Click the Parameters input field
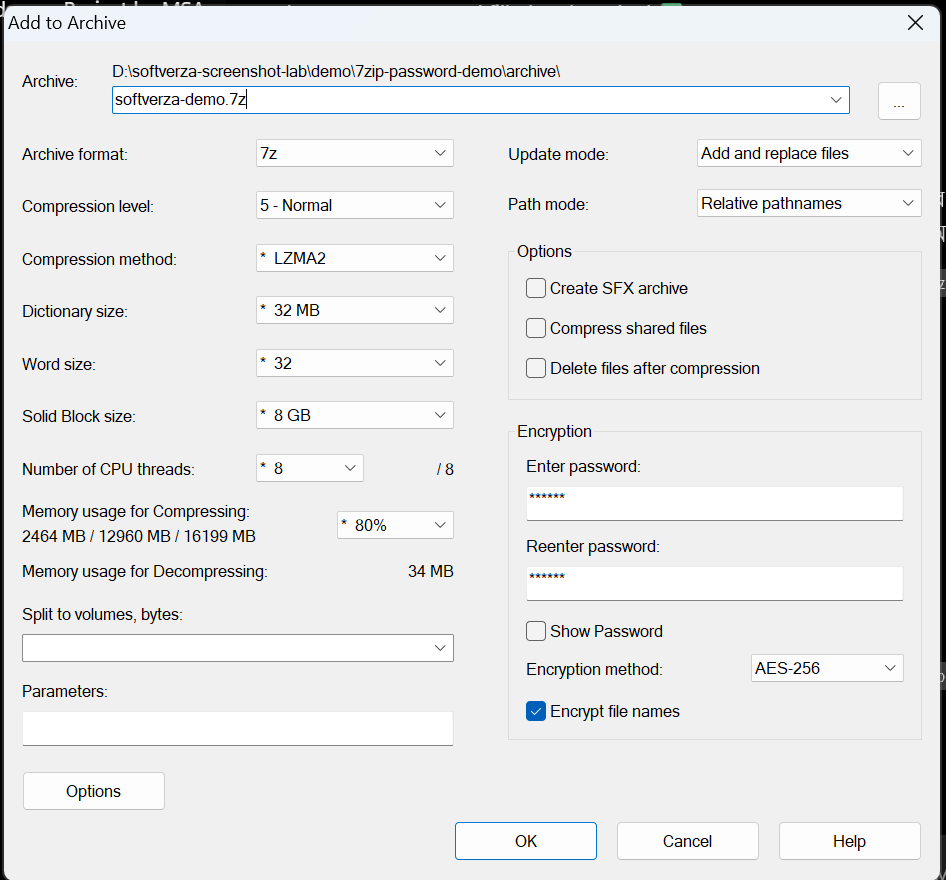This screenshot has height=880, width=946. (x=238, y=729)
